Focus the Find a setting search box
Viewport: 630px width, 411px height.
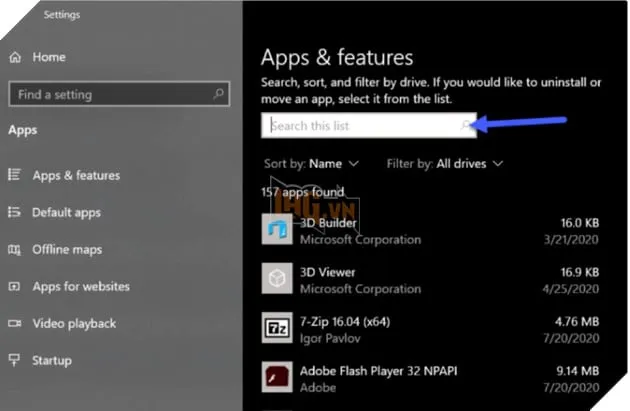pyautogui.click(x=110, y=94)
